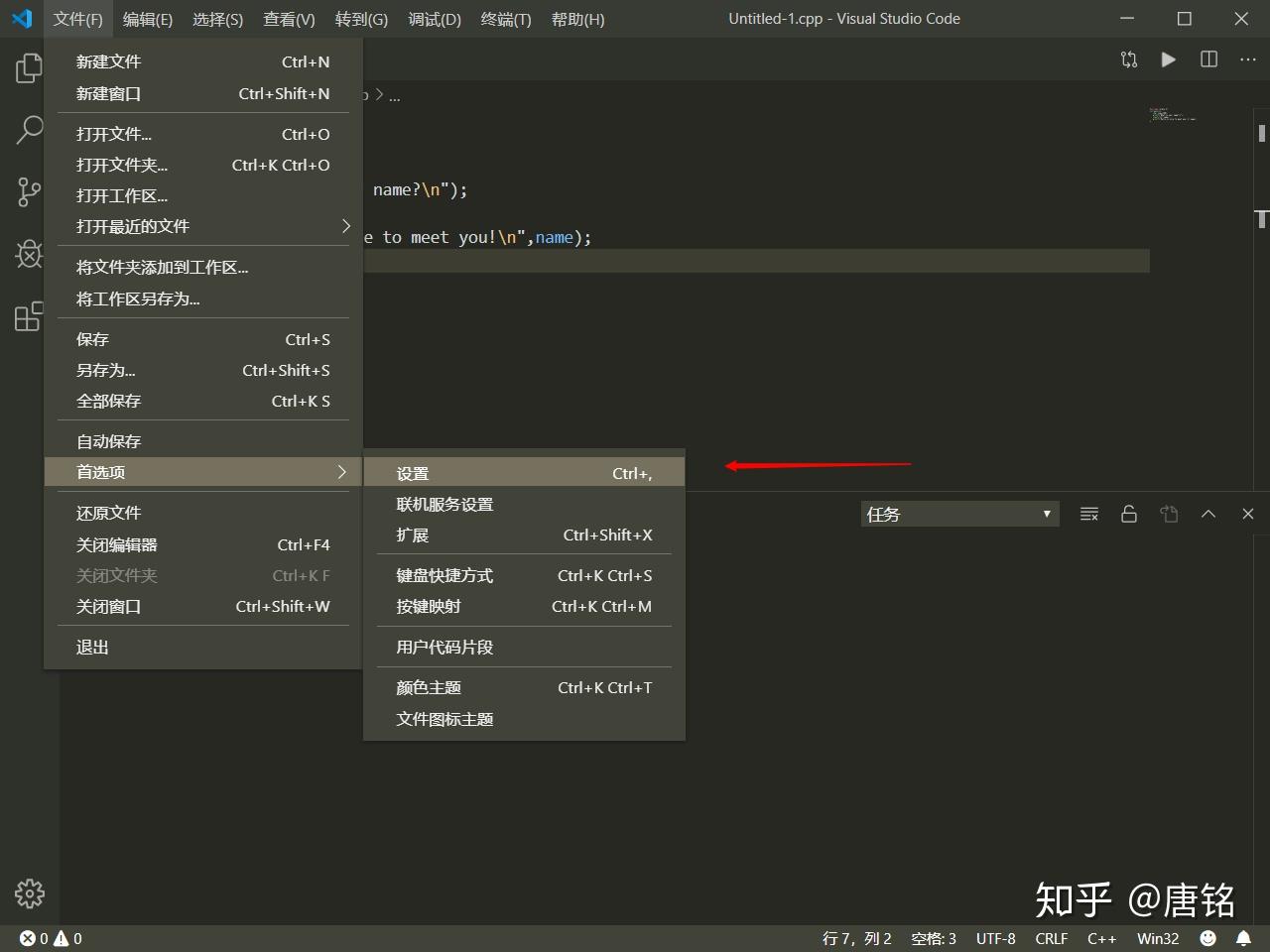Click the Manage gear icon
This screenshot has height=952, width=1270.
point(29,893)
